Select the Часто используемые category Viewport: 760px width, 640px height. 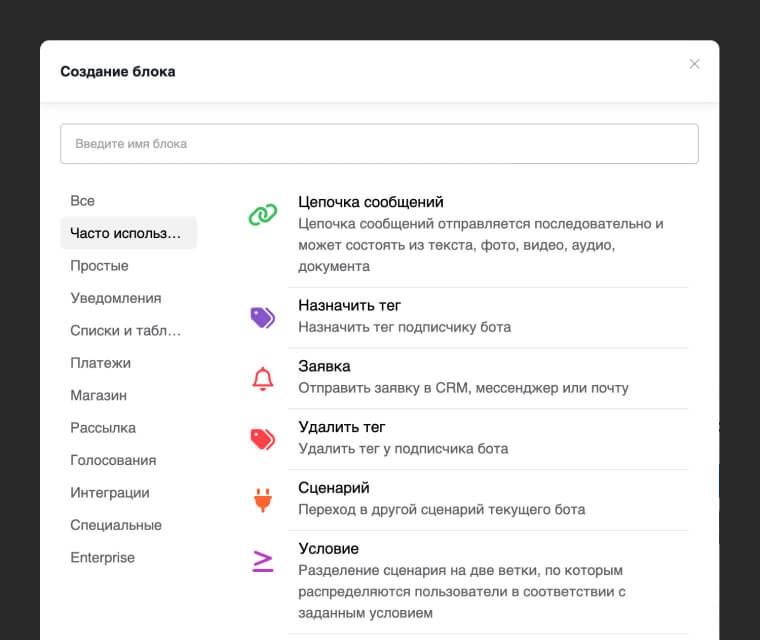[127, 233]
